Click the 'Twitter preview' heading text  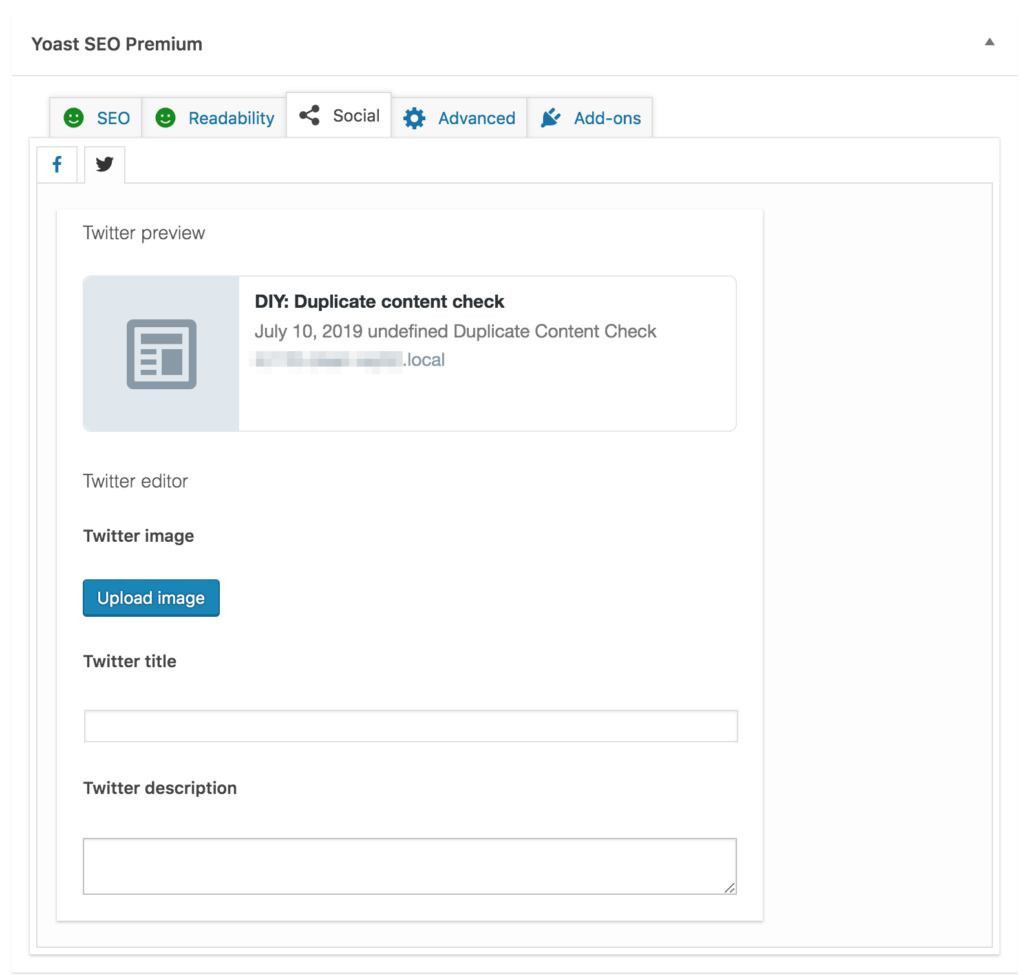point(144,233)
